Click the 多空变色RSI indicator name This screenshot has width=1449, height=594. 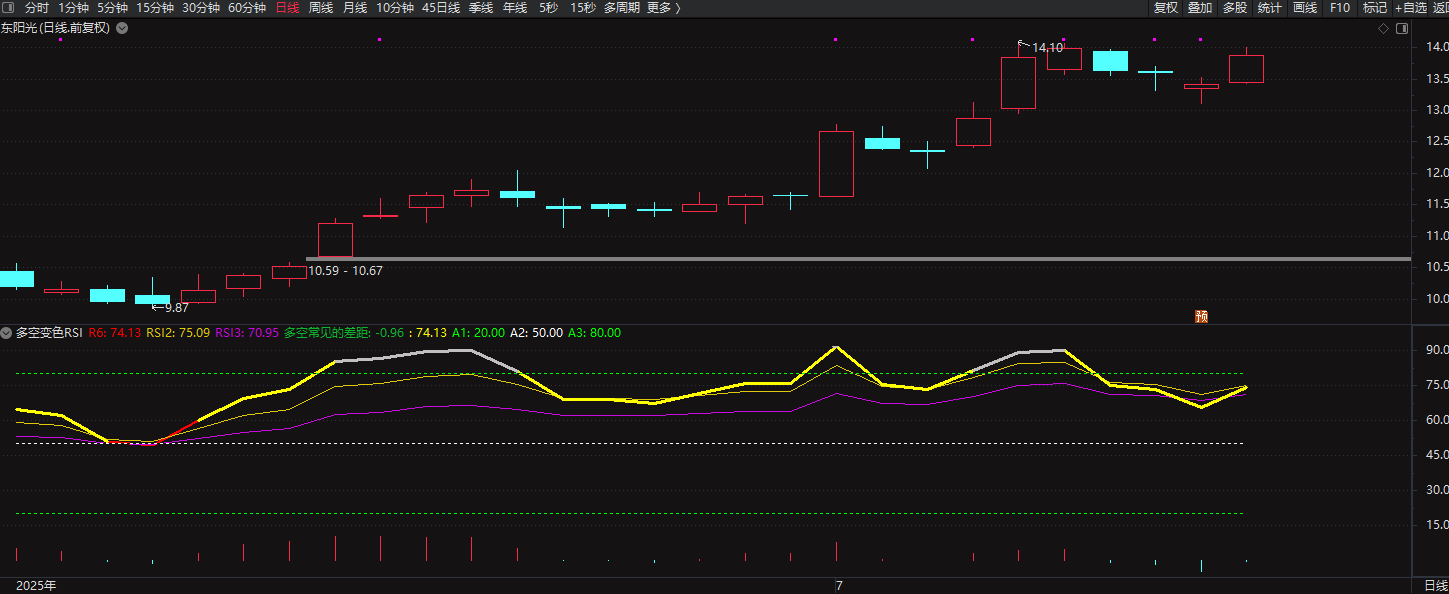tap(50, 333)
